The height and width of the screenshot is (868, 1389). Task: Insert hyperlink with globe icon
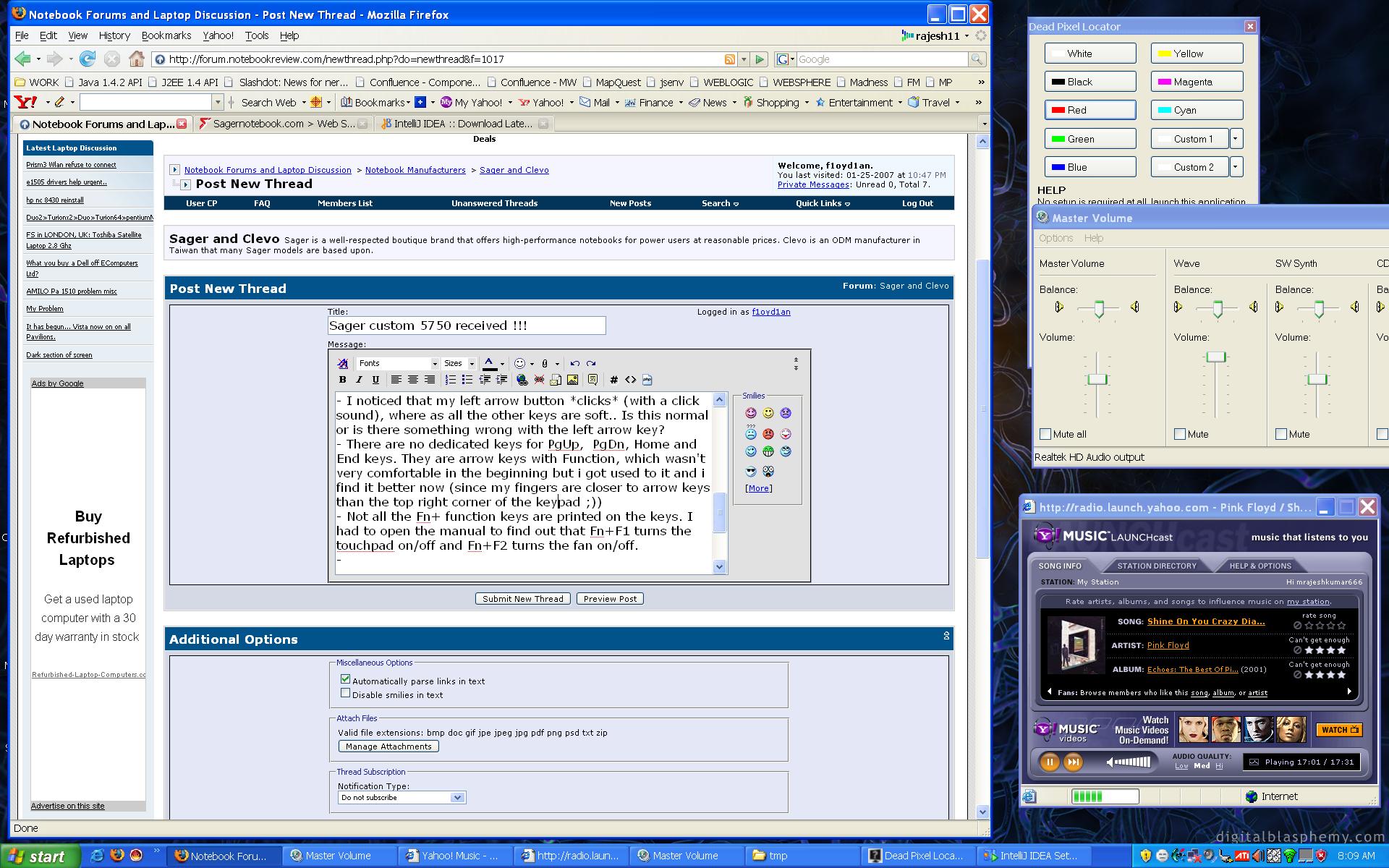(x=522, y=380)
